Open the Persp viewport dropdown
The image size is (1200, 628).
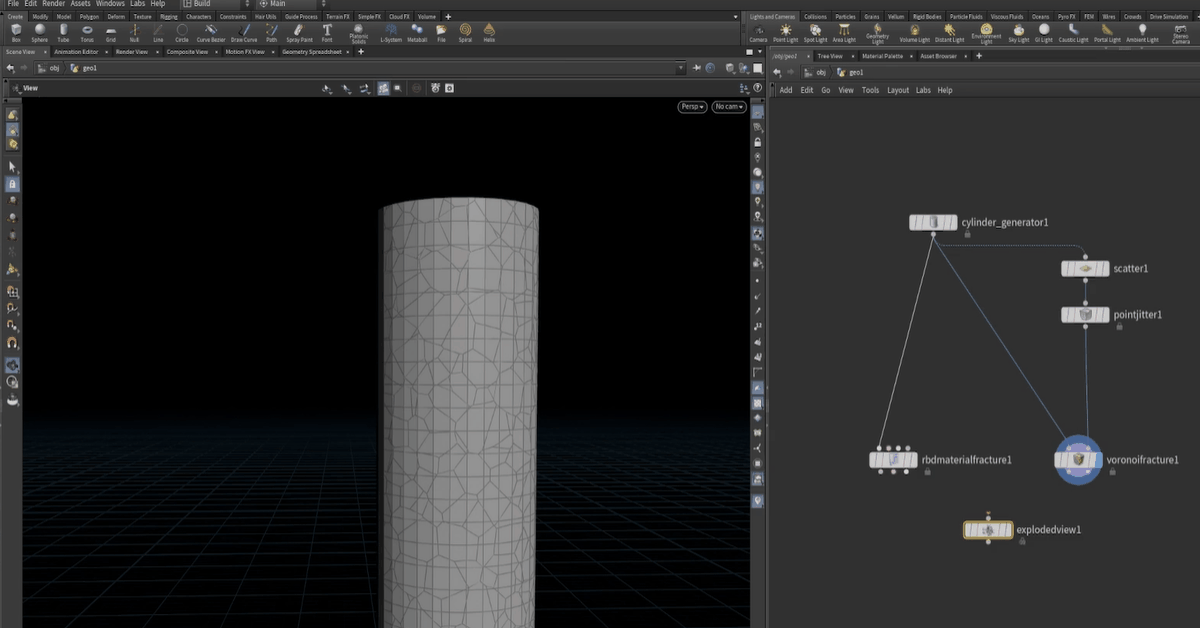692,106
